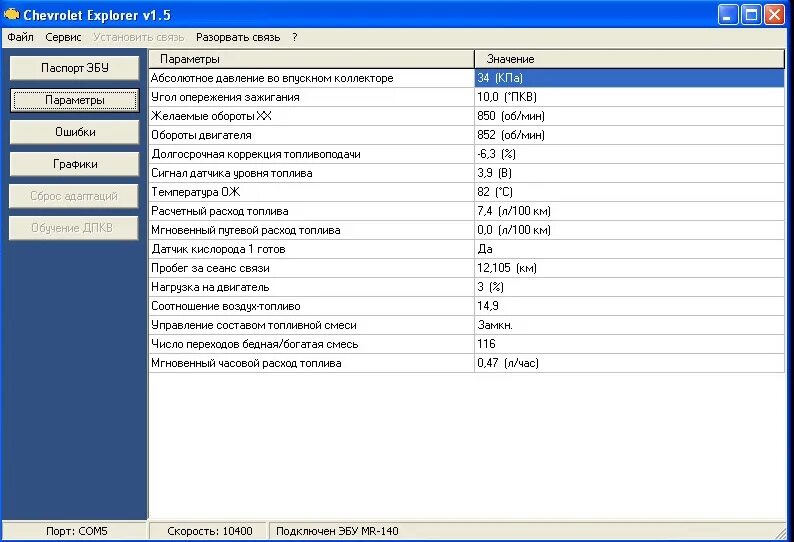This screenshot has height=542, width=794.
Task: Select the Параметры sidebar button
Action: [74, 100]
